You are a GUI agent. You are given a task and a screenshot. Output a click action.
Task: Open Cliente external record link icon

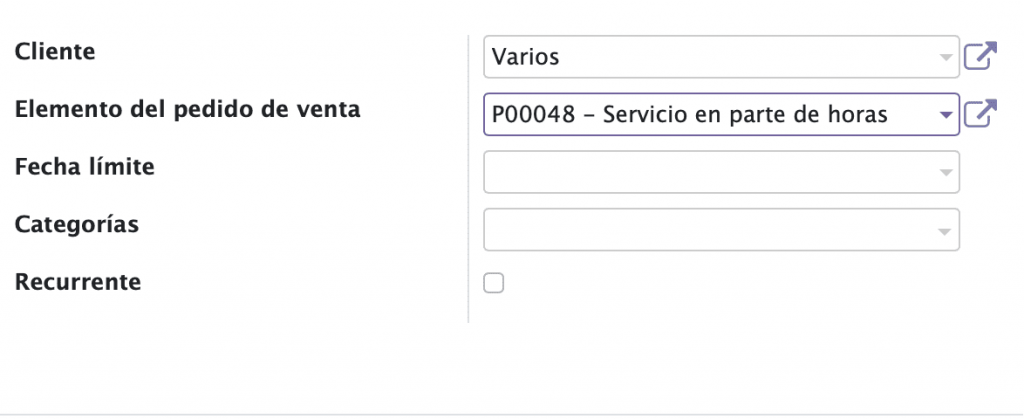981,56
